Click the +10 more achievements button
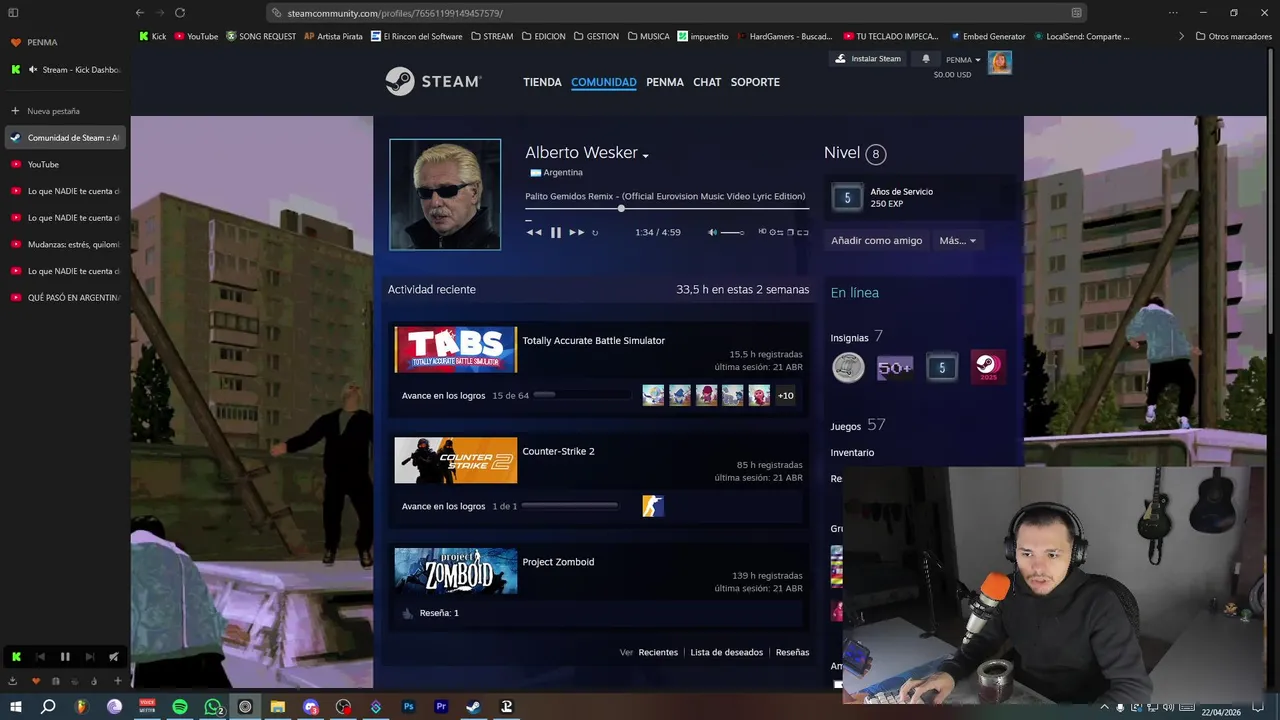This screenshot has width=1280, height=720. pos(786,396)
